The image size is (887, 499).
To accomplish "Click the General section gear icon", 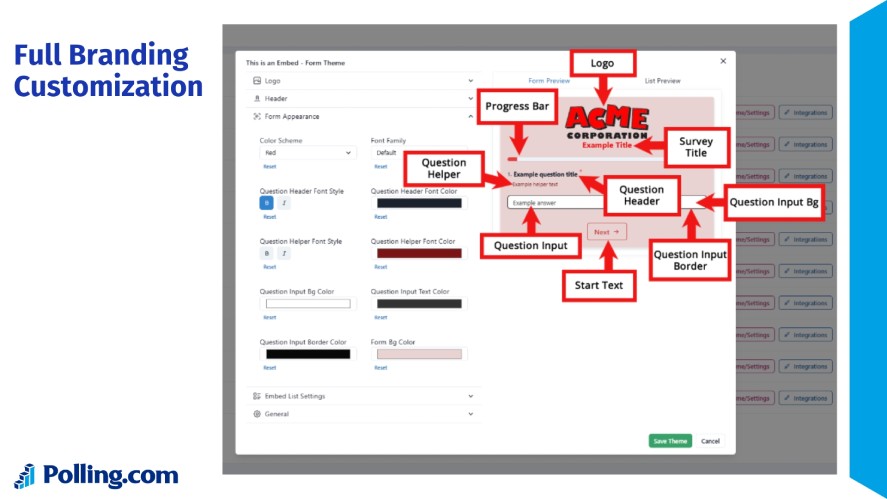I will (257, 414).
